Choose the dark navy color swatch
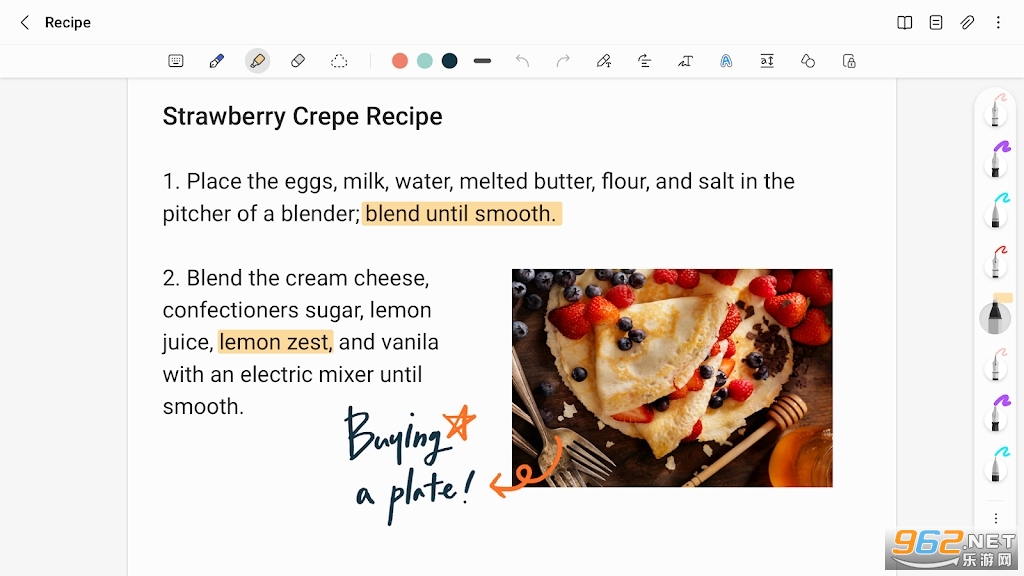This screenshot has height=576, width=1024. 449,61
